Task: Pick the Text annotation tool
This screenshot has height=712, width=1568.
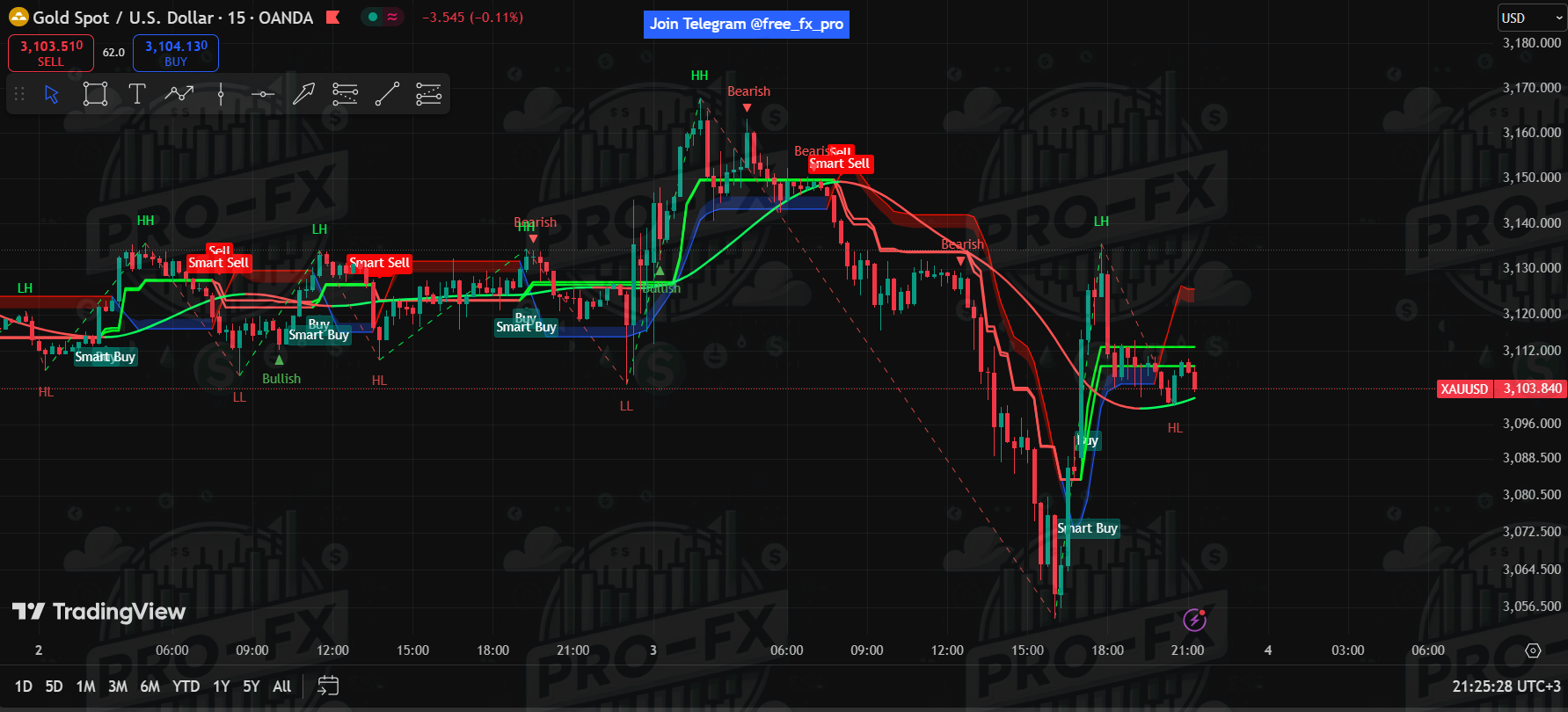Action: tap(137, 94)
